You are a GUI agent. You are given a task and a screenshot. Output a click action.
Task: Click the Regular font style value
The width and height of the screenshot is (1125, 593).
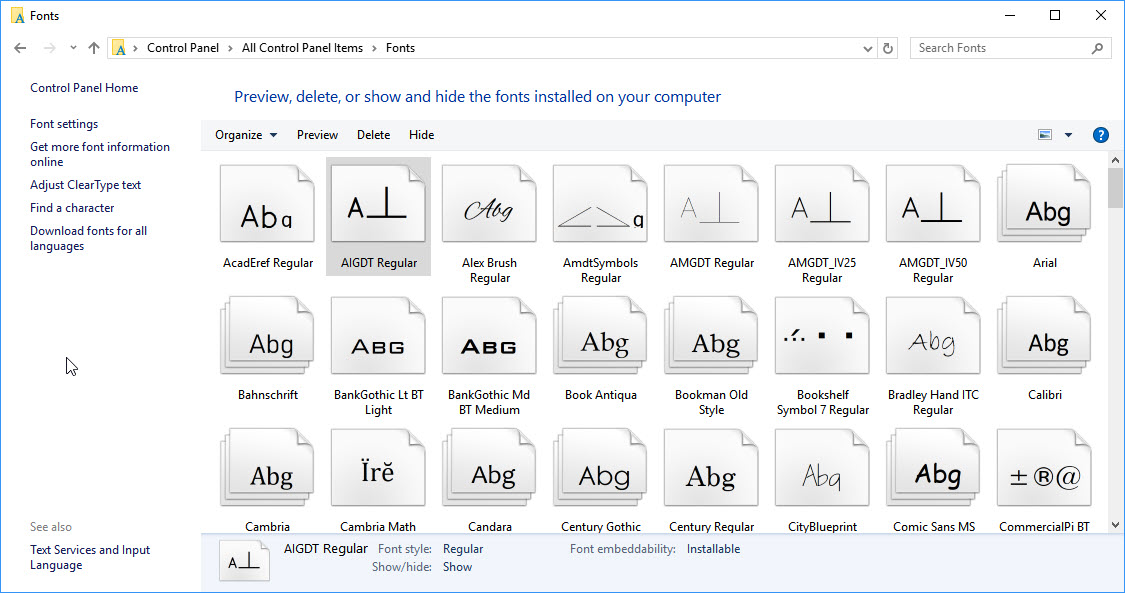(463, 549)
